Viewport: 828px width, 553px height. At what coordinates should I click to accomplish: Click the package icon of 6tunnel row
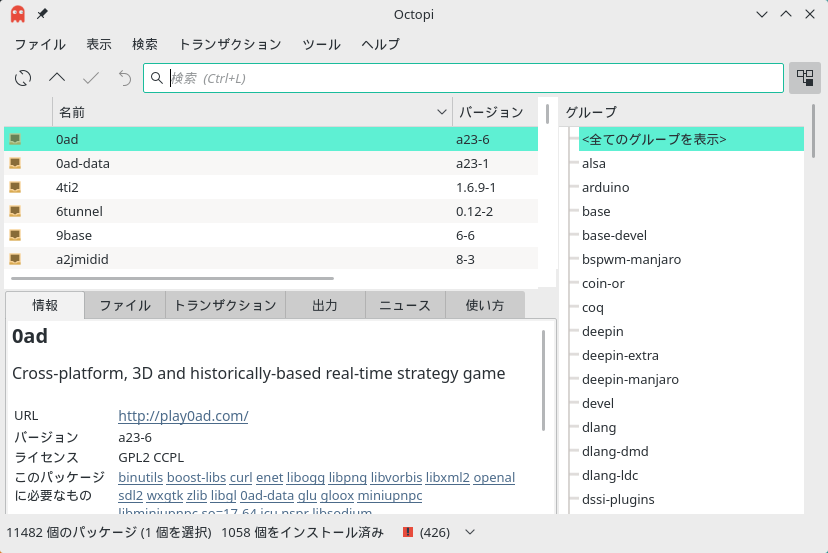click(15, 211)
